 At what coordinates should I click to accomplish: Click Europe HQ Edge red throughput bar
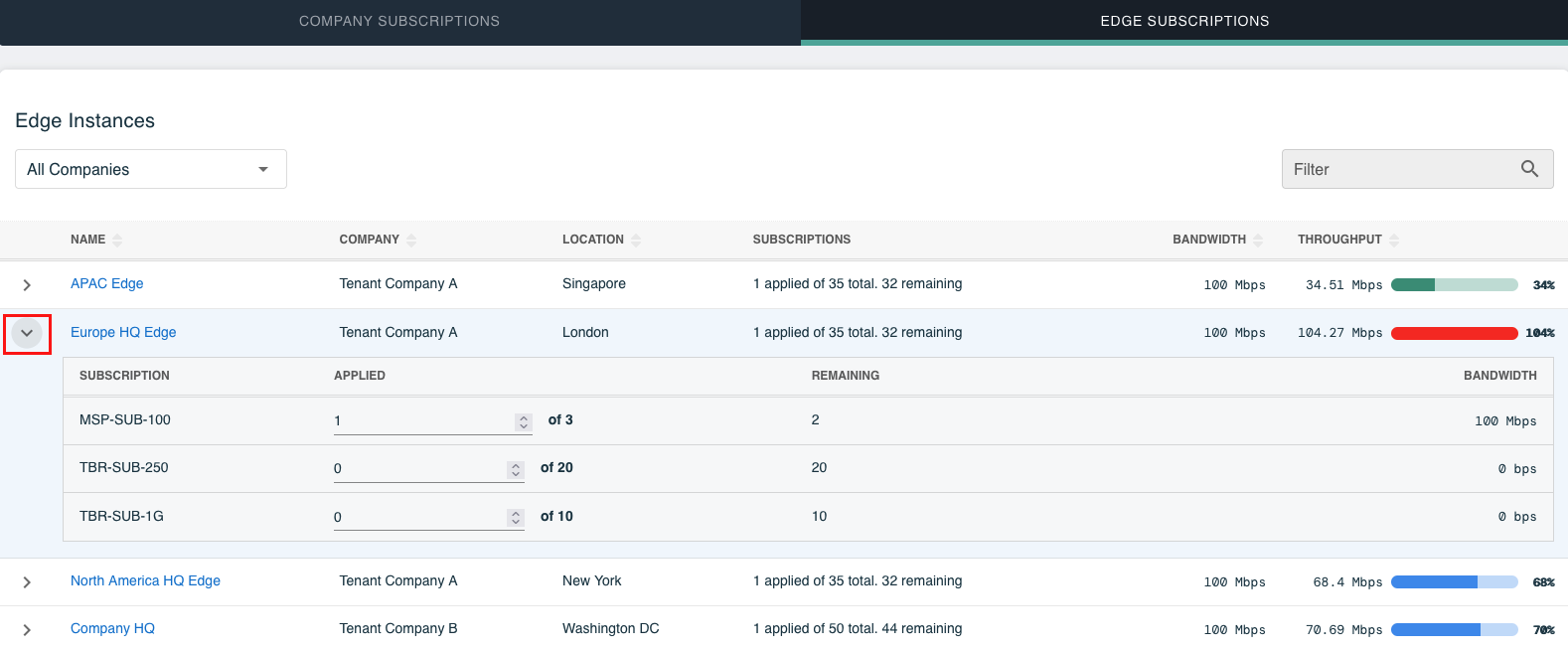click(x=1455, y=333)
